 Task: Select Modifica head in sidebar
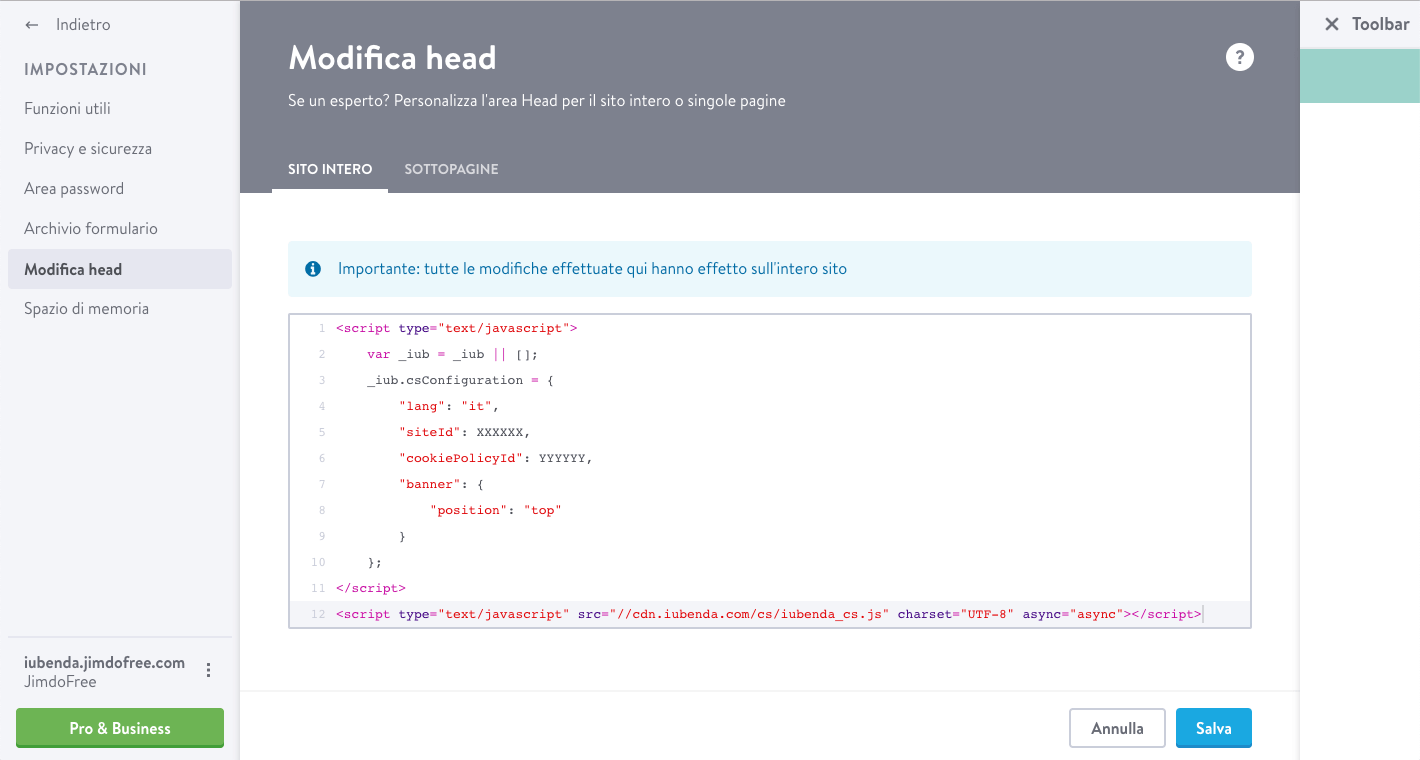pos(73,269)
